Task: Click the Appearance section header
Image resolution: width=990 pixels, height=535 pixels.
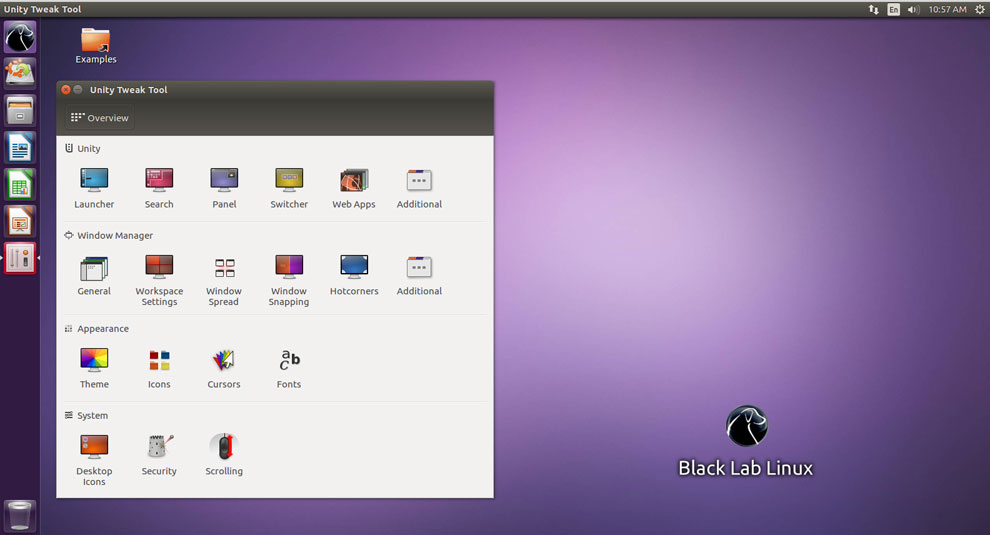Action: pos(97,328)
